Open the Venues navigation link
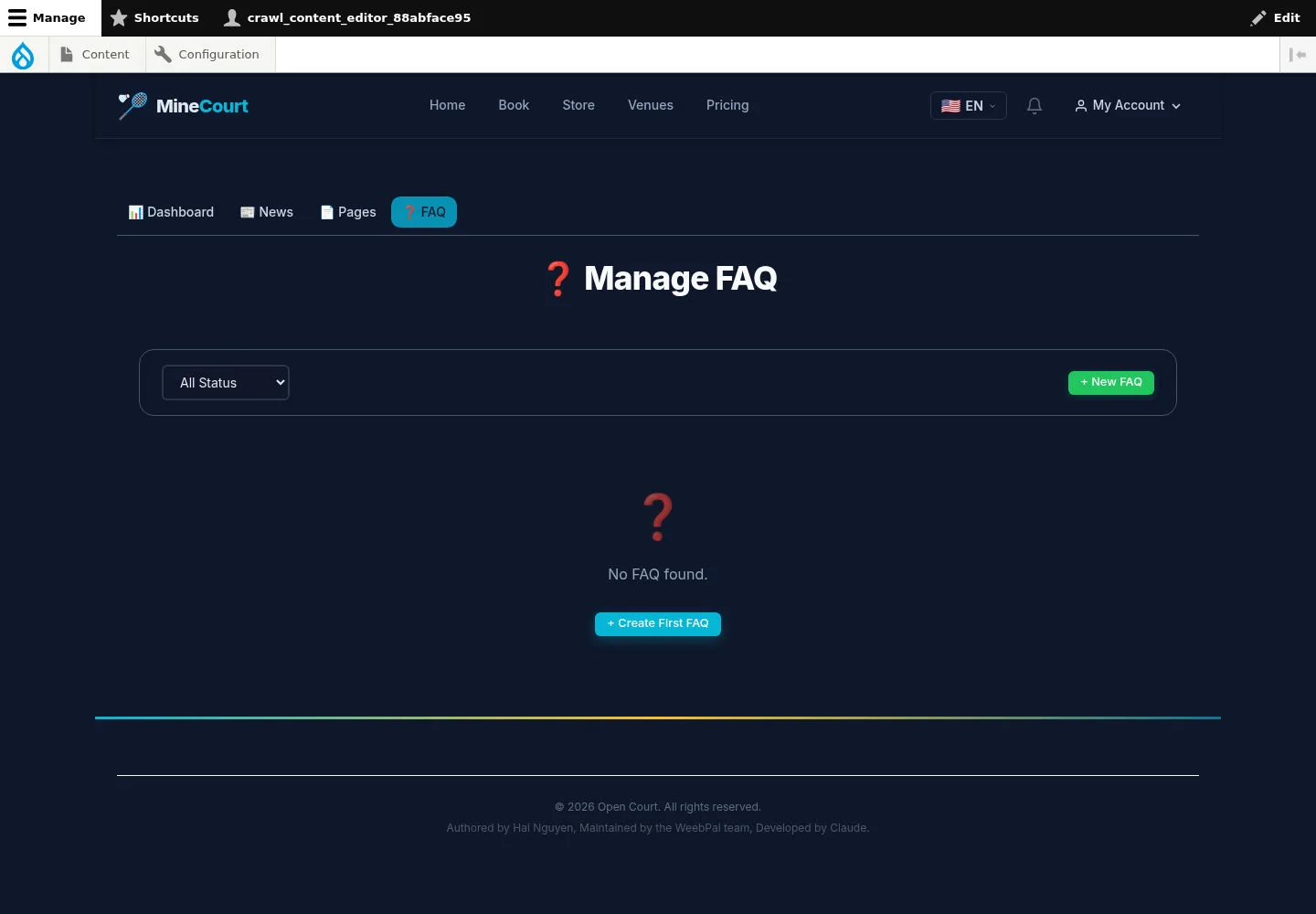The image size is (1316, 914). click(651, 106)
